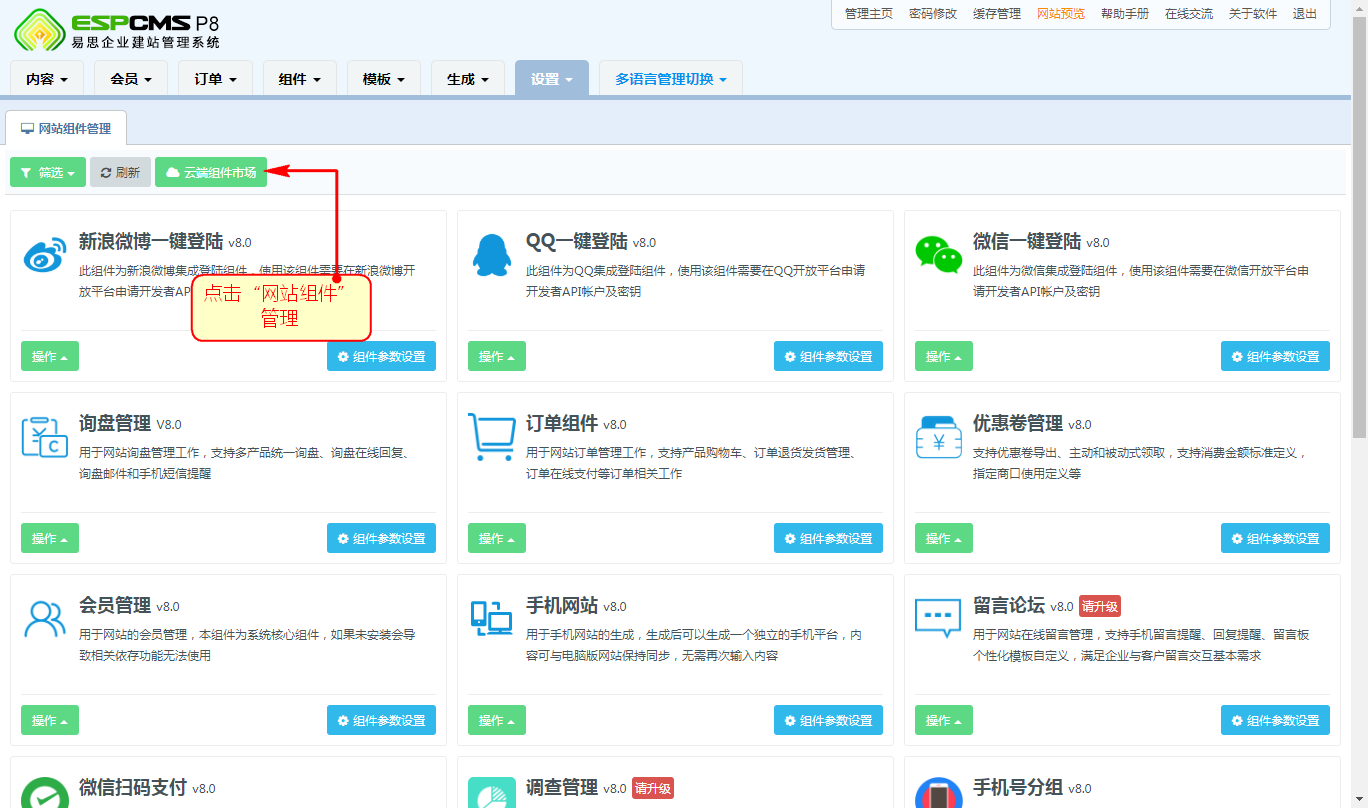The height and width of the screenshot is (808, 1368).
Task: Click 请升级 badge on 调查管理
Action: [x=652, y=788]
